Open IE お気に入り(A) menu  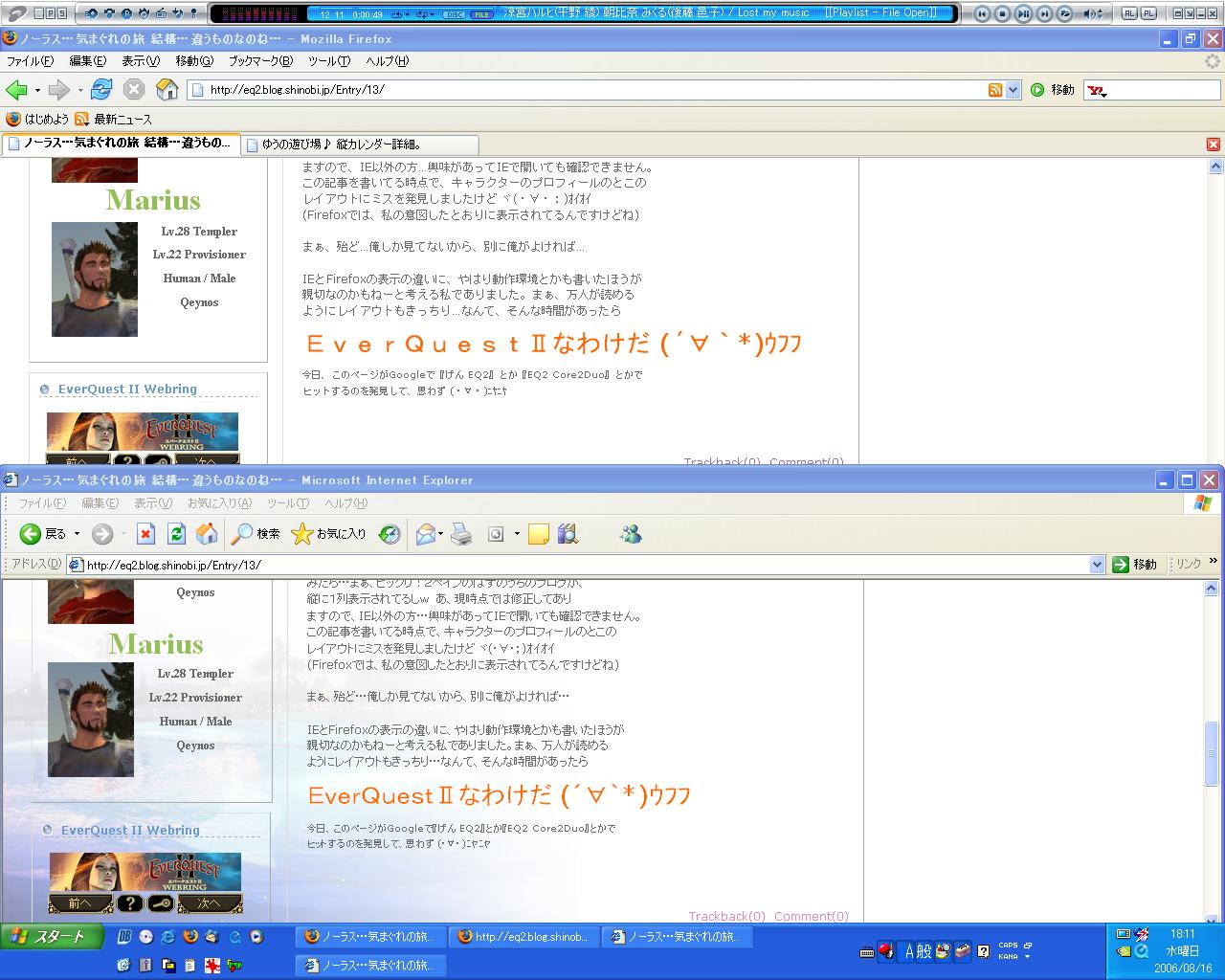pos(219,503)
